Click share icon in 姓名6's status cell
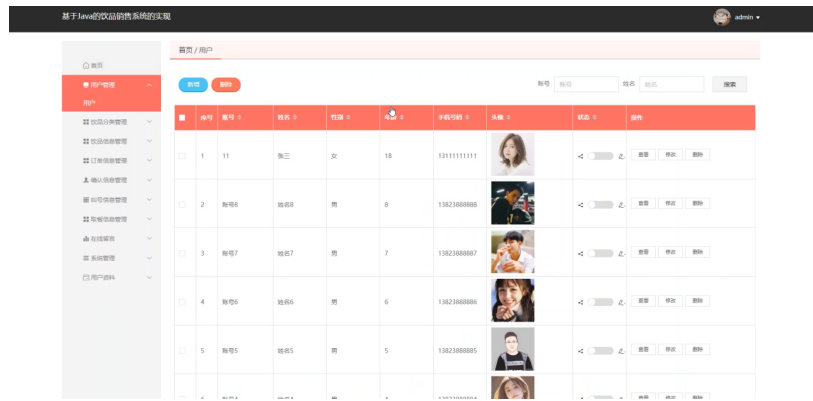 pos(581,302)
